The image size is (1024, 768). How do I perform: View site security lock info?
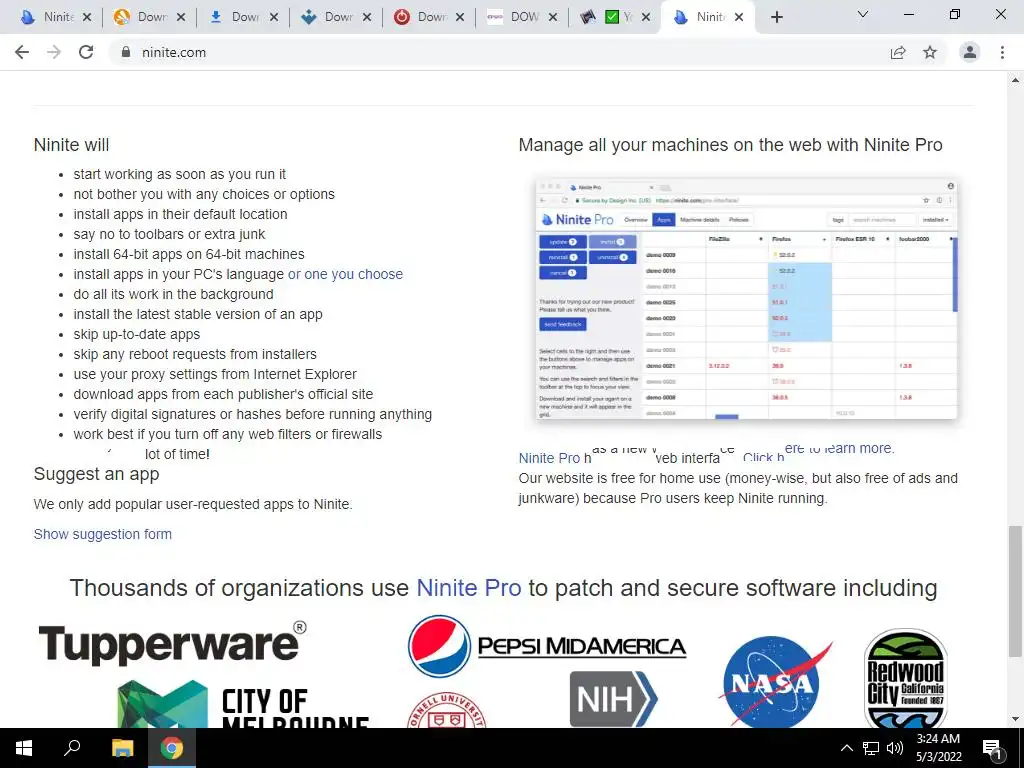click(126, 52)
